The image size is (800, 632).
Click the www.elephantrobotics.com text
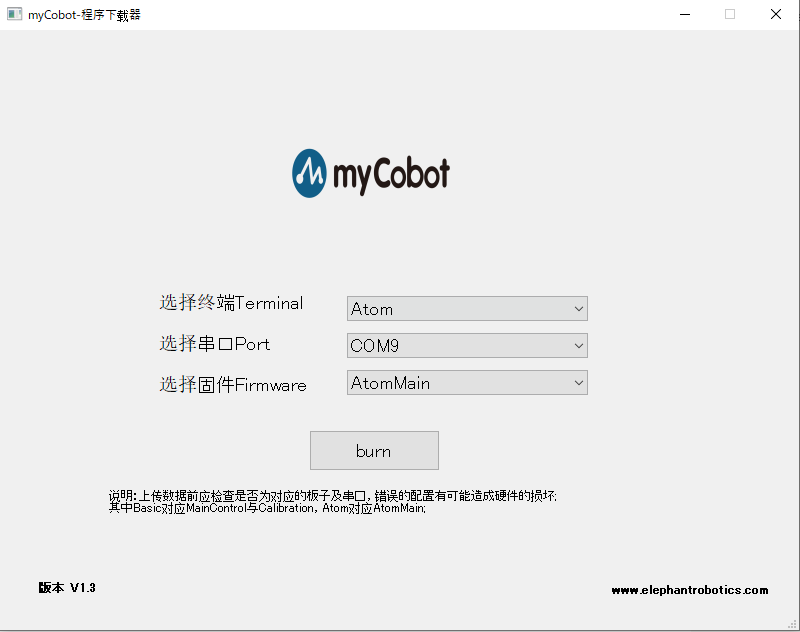690,590
